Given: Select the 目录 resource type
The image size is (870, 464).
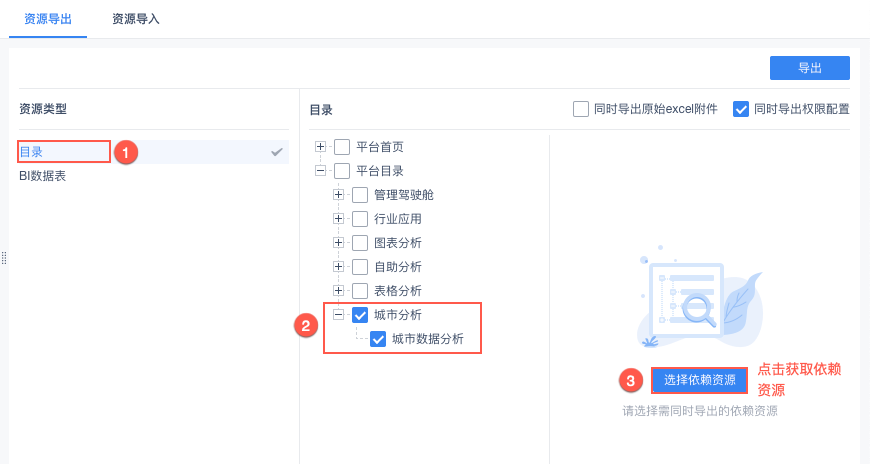Looking at the screenshot, I should click(32, 152).
